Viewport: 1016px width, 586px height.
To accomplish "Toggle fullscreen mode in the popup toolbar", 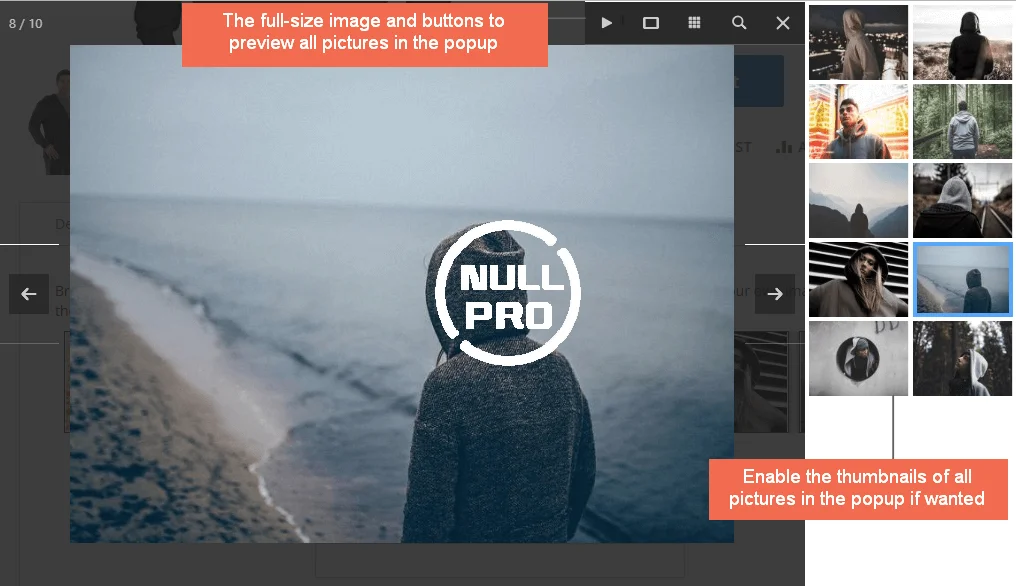I will [651, 23].
